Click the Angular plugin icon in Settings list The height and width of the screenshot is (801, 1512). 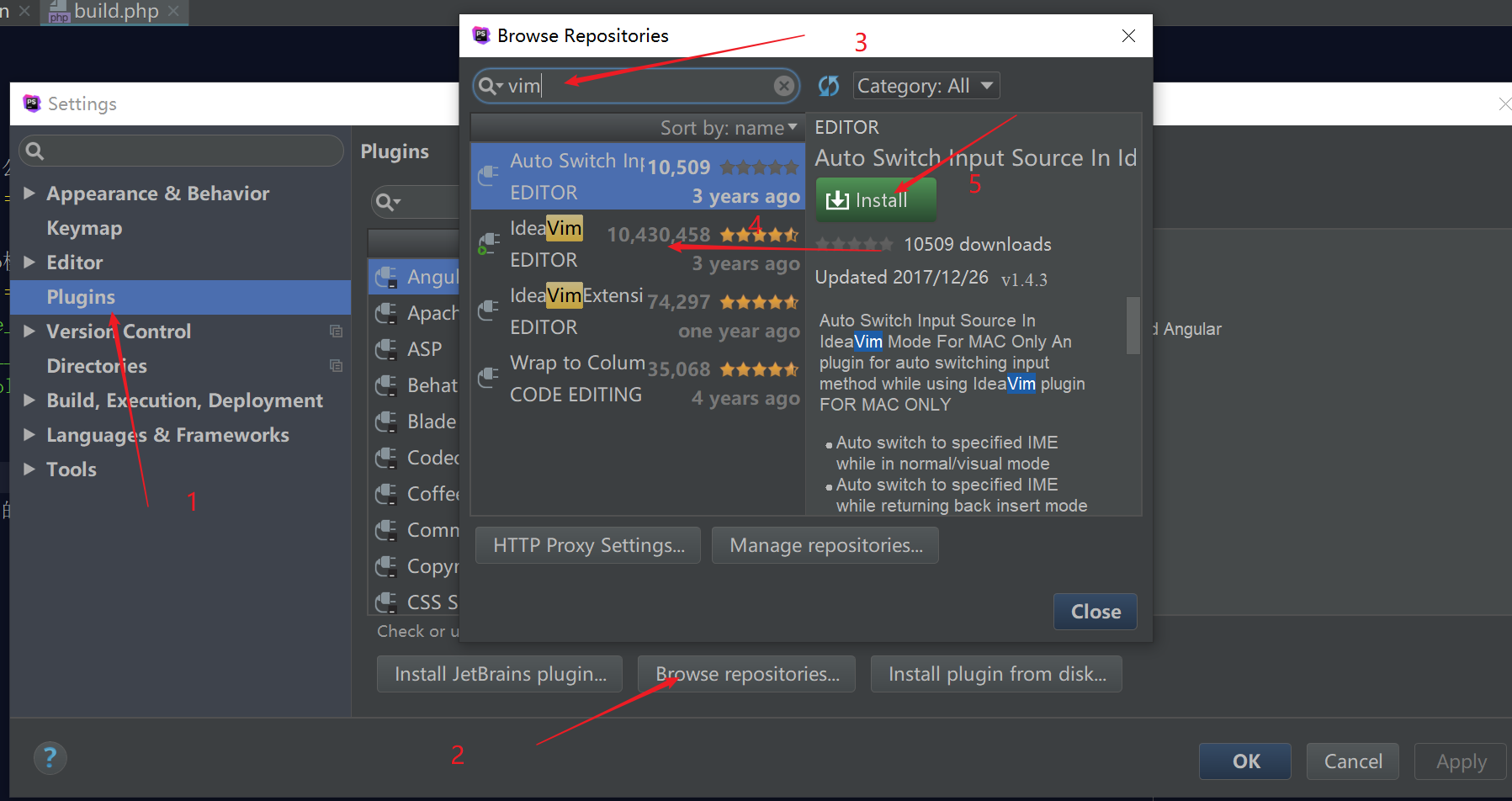[x=386, y=277]
